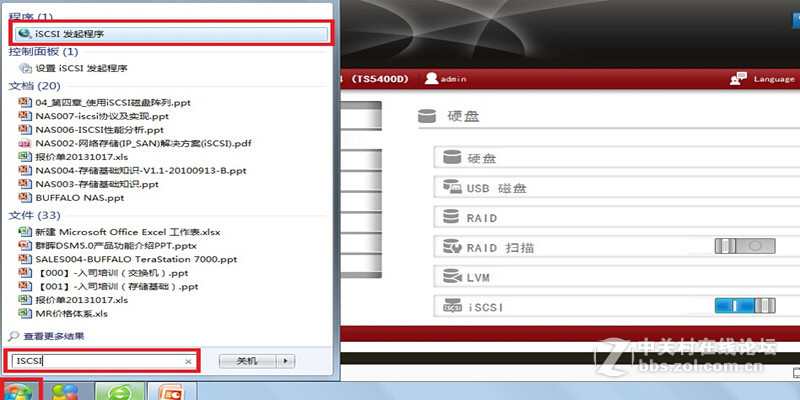Click the gear icon beside 设置 iSCSI 发起程序
The image size is (800, 400).
(25, 68)
